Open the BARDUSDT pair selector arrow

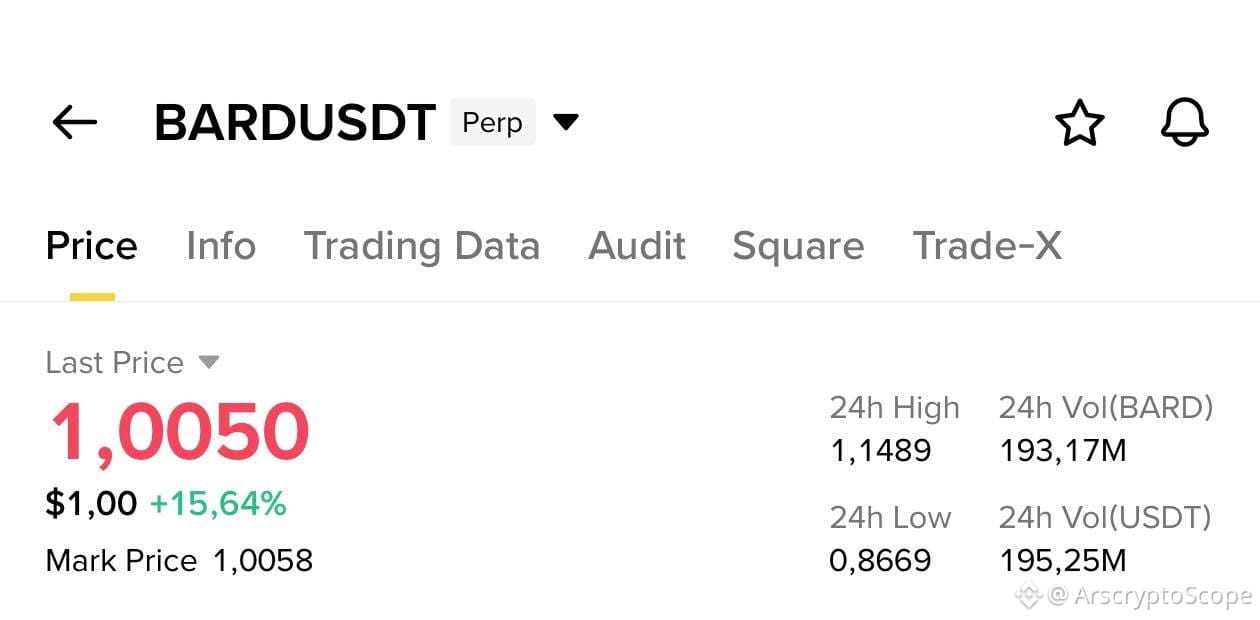click(x=566, y=123)
